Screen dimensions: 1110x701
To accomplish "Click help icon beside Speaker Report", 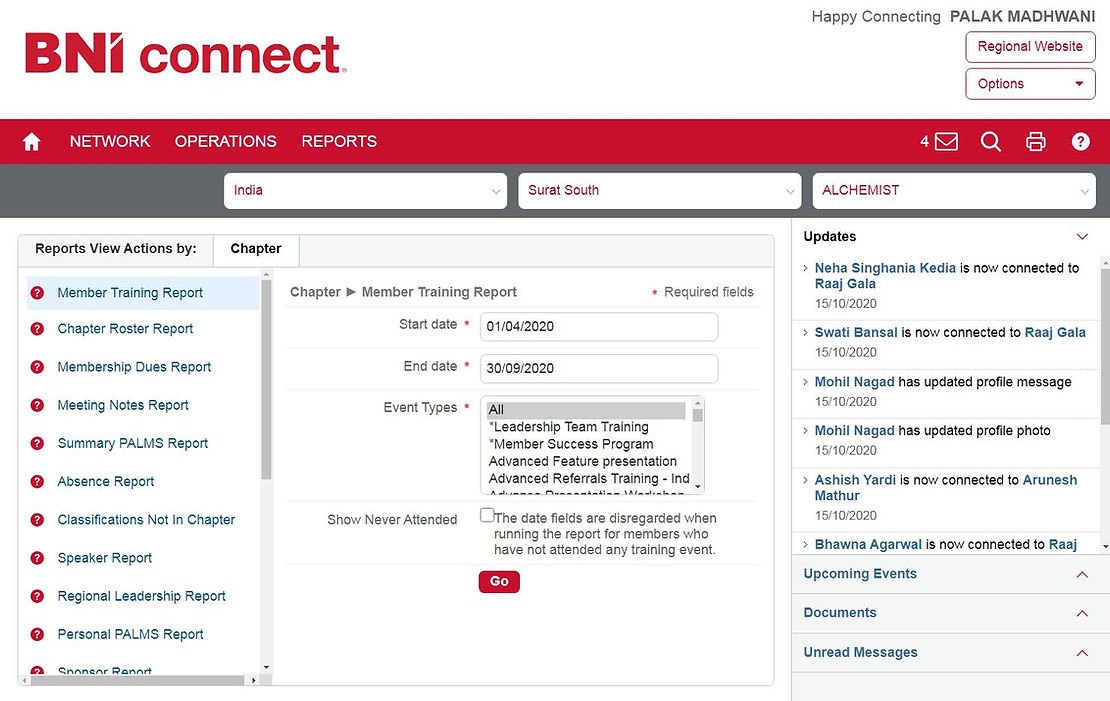I will click(x=37, y=558).
